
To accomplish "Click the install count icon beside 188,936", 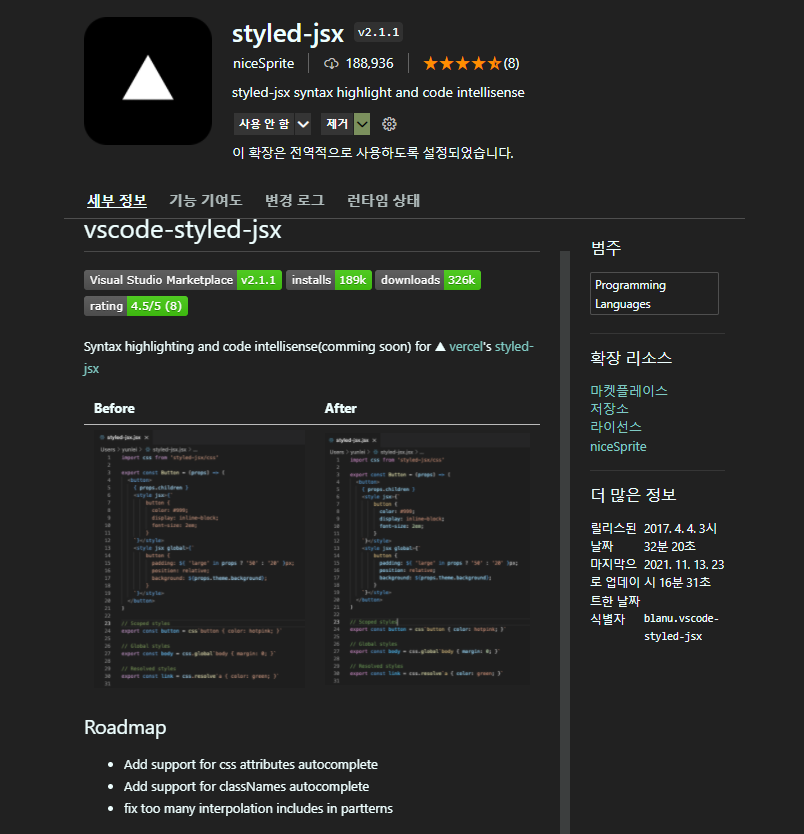I will click(x=331, y=63).
